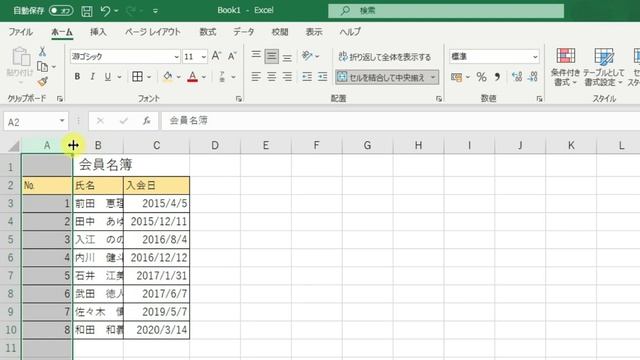Toggle Middle Align icon
Viewport: 640px width, 360px height.
[x=271, y=56]
